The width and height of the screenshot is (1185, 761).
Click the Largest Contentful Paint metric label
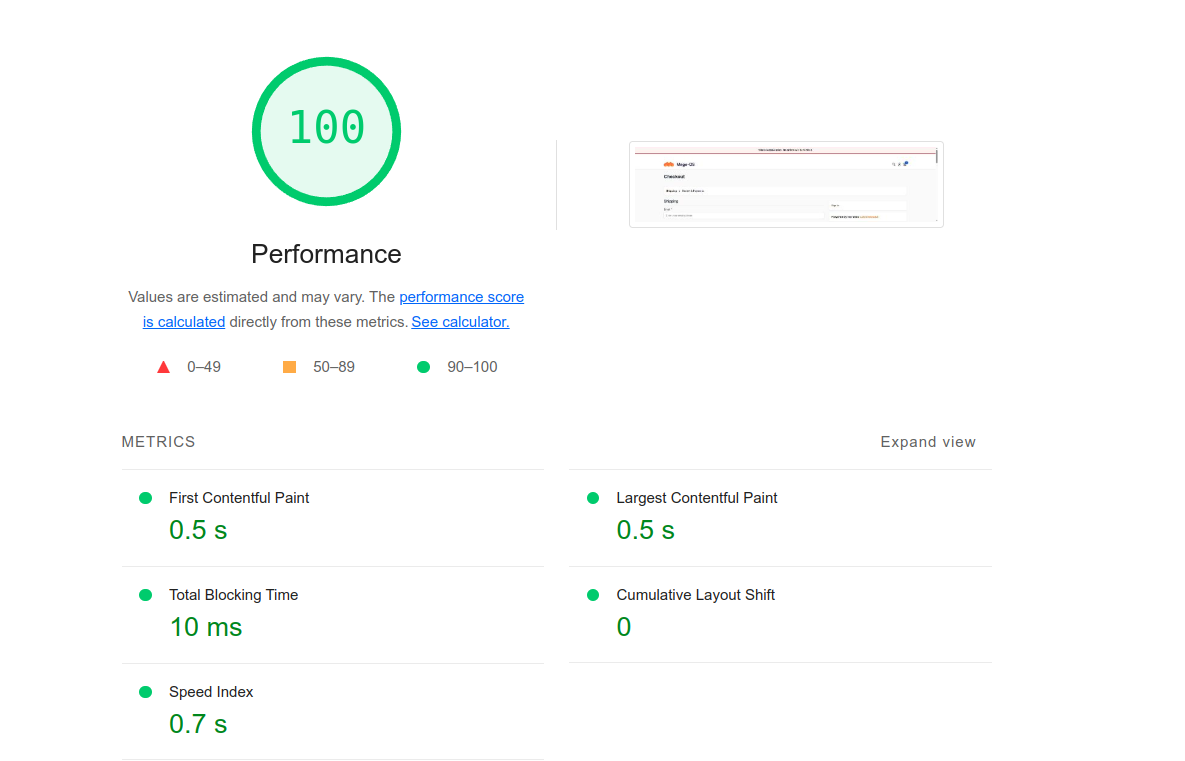(x=697, y=498)
